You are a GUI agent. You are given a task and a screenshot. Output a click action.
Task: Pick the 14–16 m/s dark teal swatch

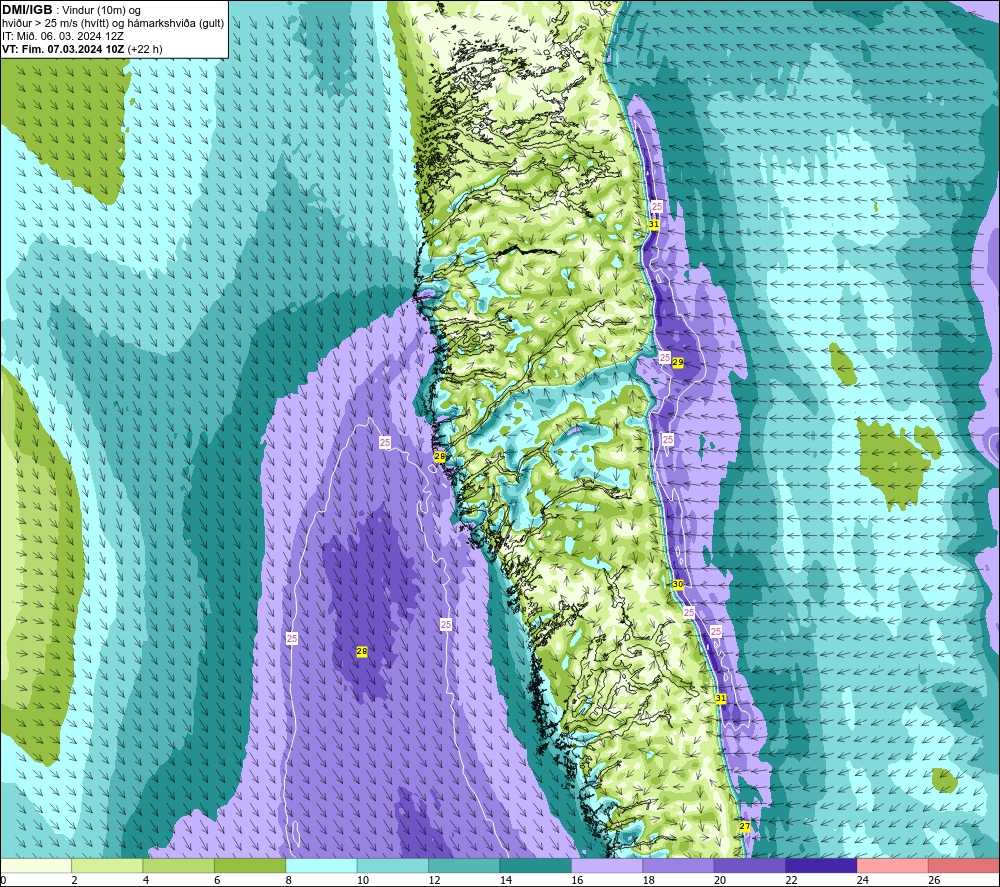pyautogui.click(x=536, y=865)
